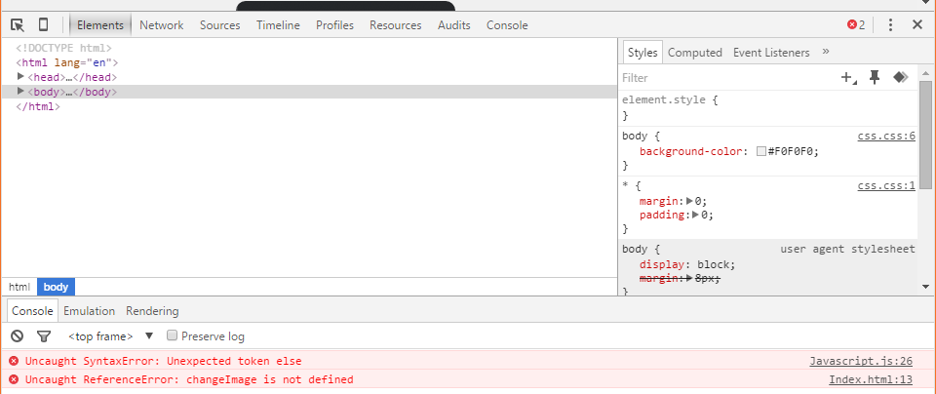Click the display: block declaration
The width and height of the screenshot is (936, 394).
687,264
